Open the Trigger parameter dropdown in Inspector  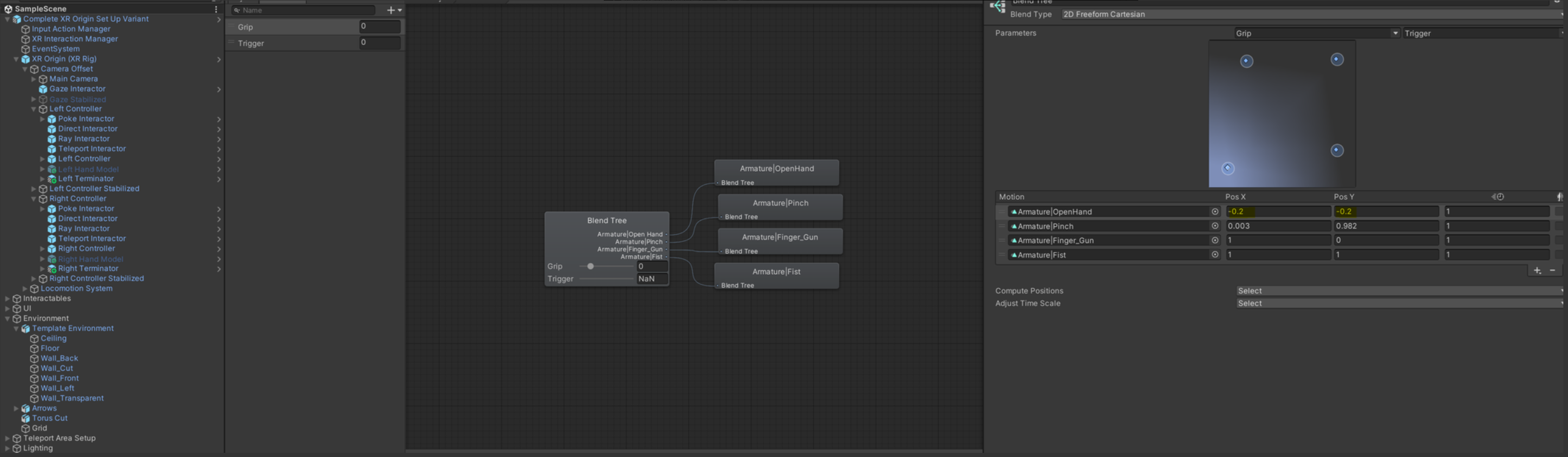click(x=1484, y=33)
